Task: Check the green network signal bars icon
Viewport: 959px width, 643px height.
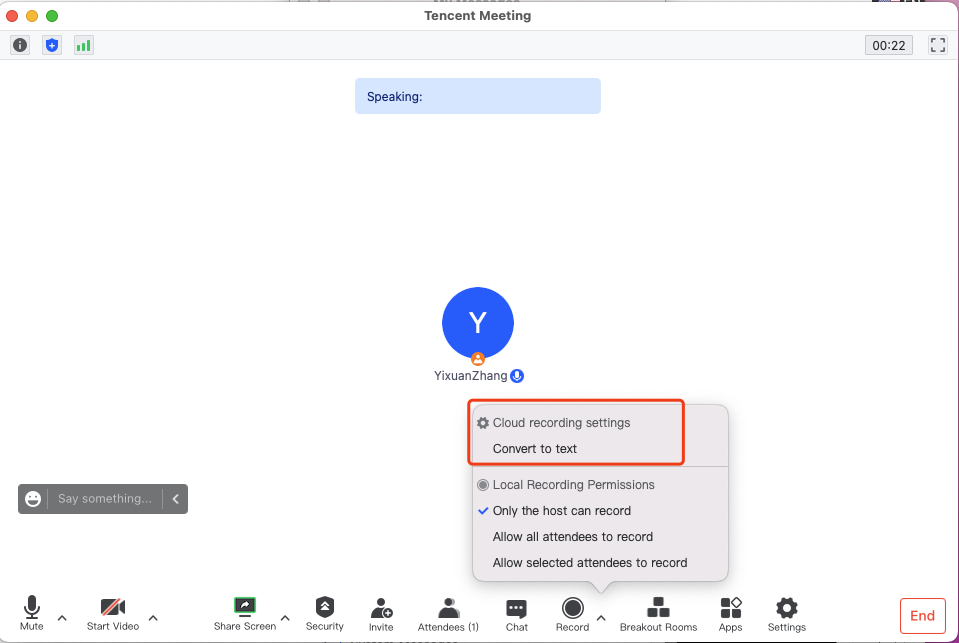Action: click(x=84, y=45)
